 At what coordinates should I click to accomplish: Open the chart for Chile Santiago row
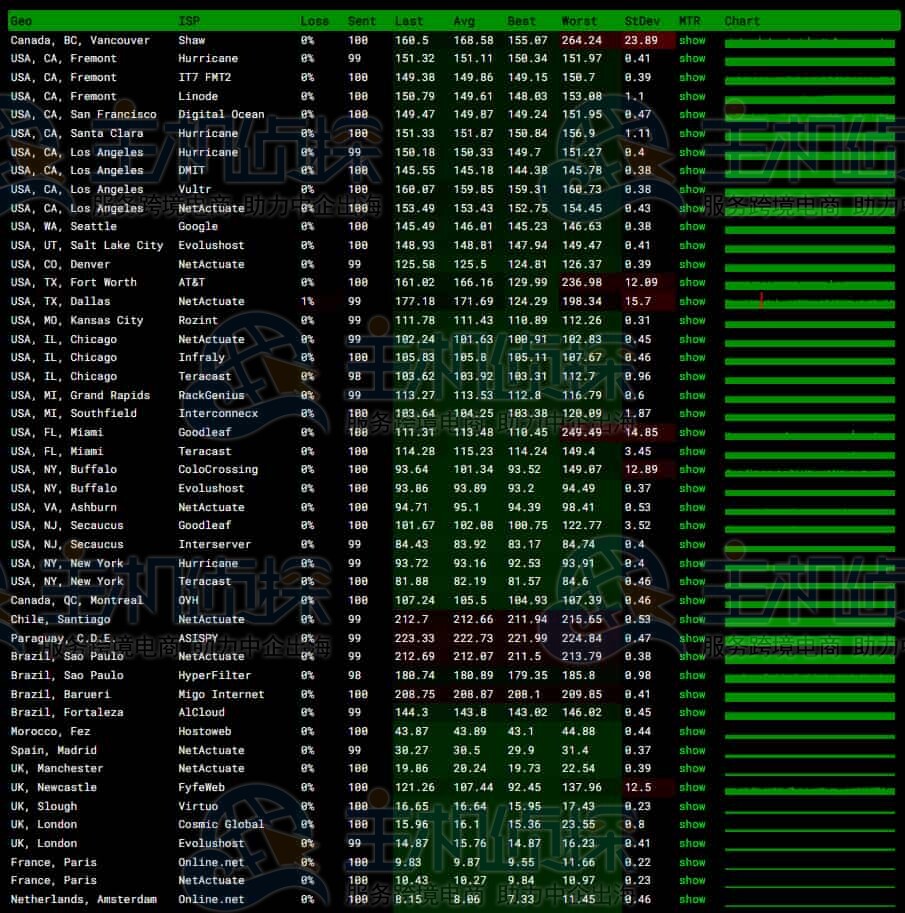coord(809,621)
